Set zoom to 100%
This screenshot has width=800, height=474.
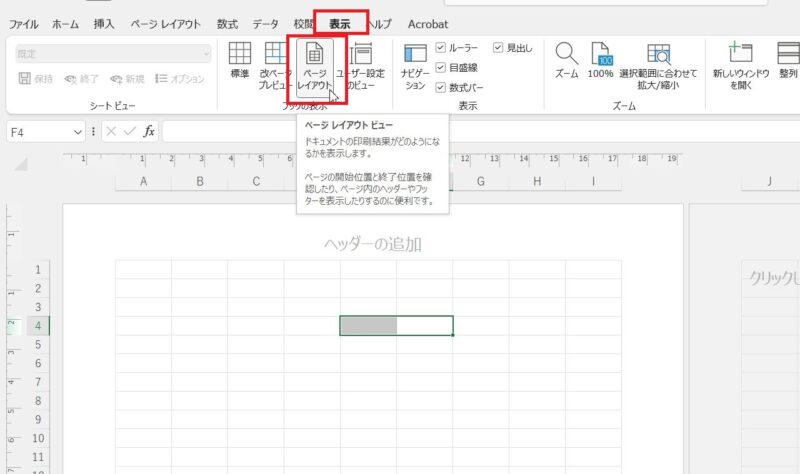click(x=601, y=60)
